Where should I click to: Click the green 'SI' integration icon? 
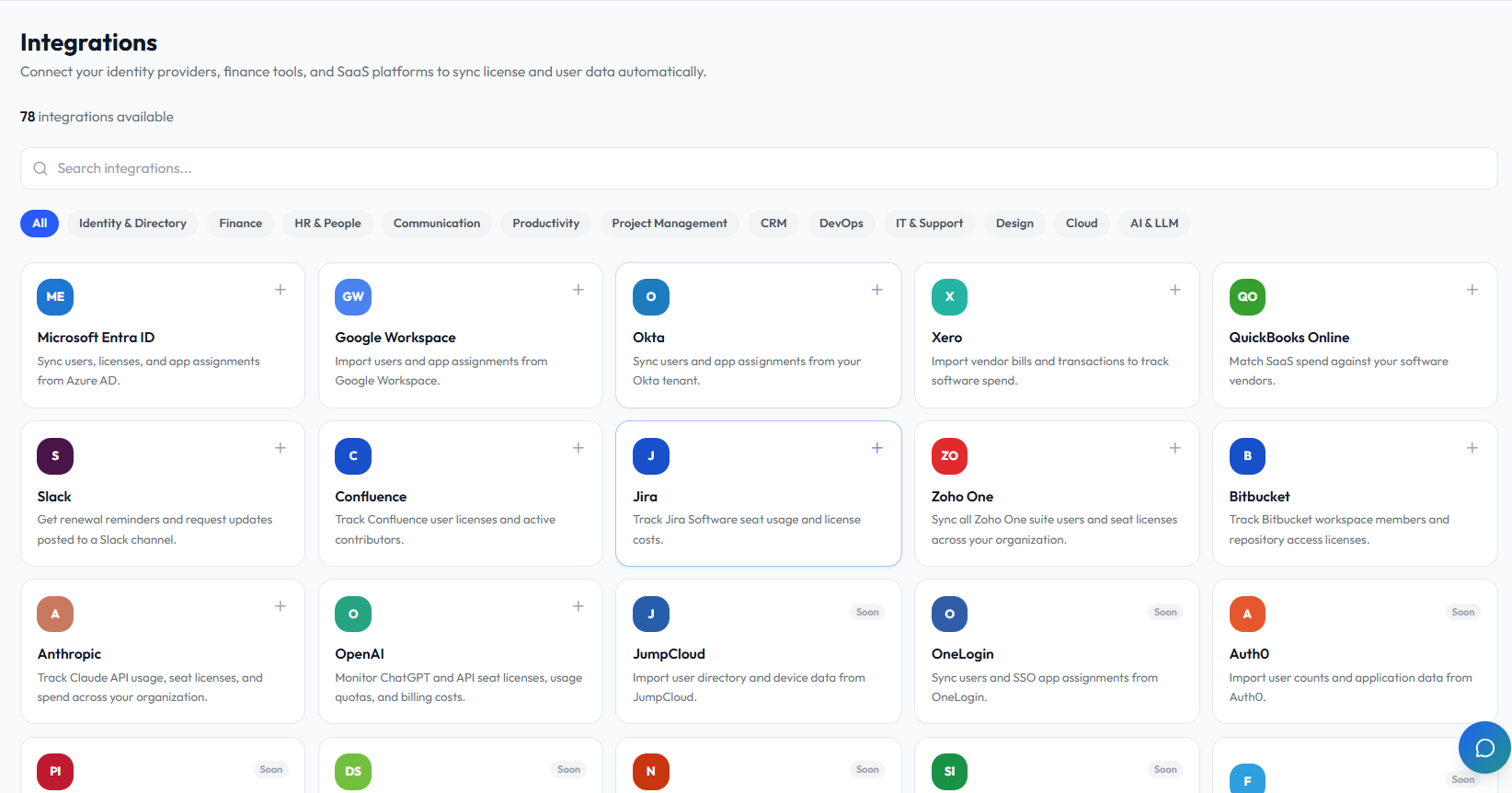pyautogui.click(x=949, y=772)
